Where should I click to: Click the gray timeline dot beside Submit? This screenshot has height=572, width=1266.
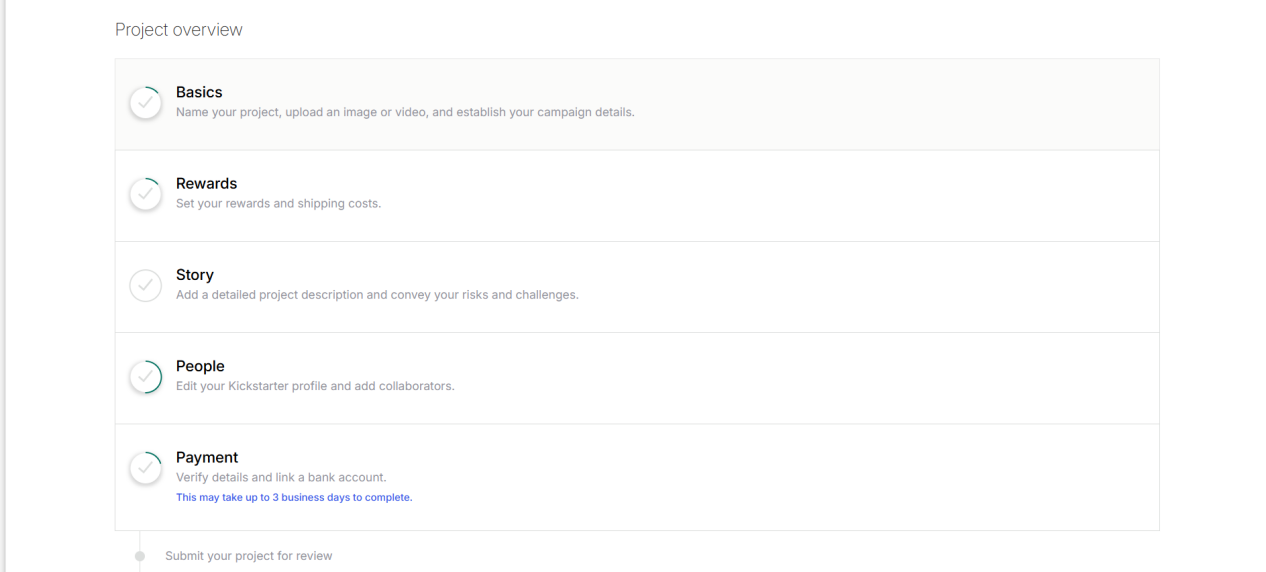click(x=140, y=556)
